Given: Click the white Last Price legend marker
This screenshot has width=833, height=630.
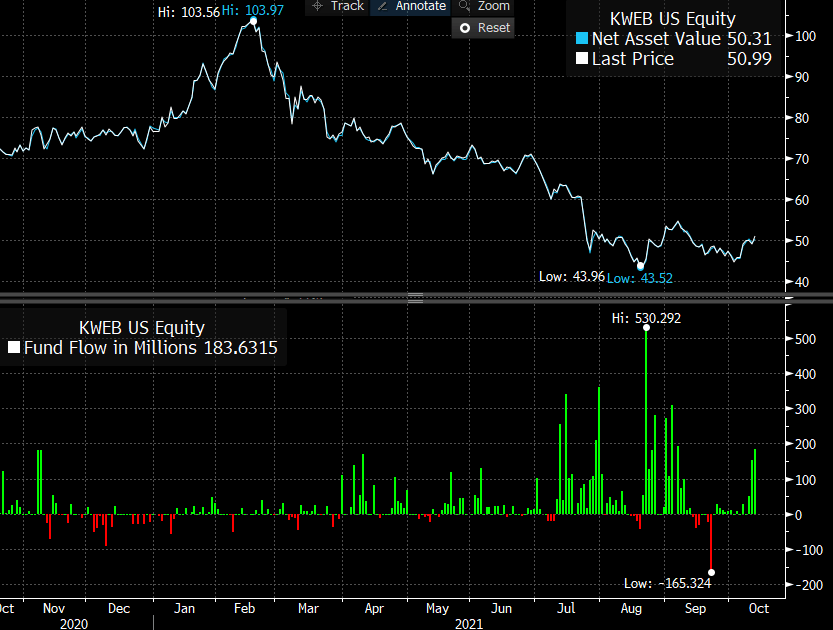Looking at the screenshot, I should 583,58.
